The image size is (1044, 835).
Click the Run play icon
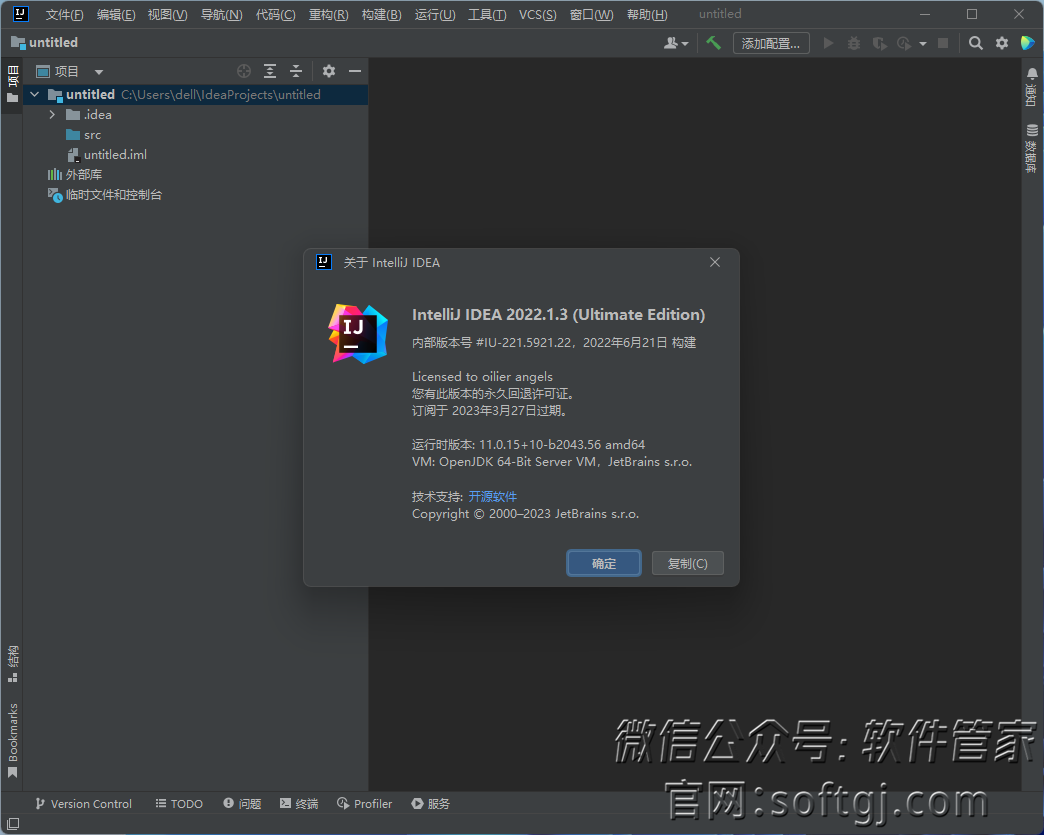pos(828,43)
